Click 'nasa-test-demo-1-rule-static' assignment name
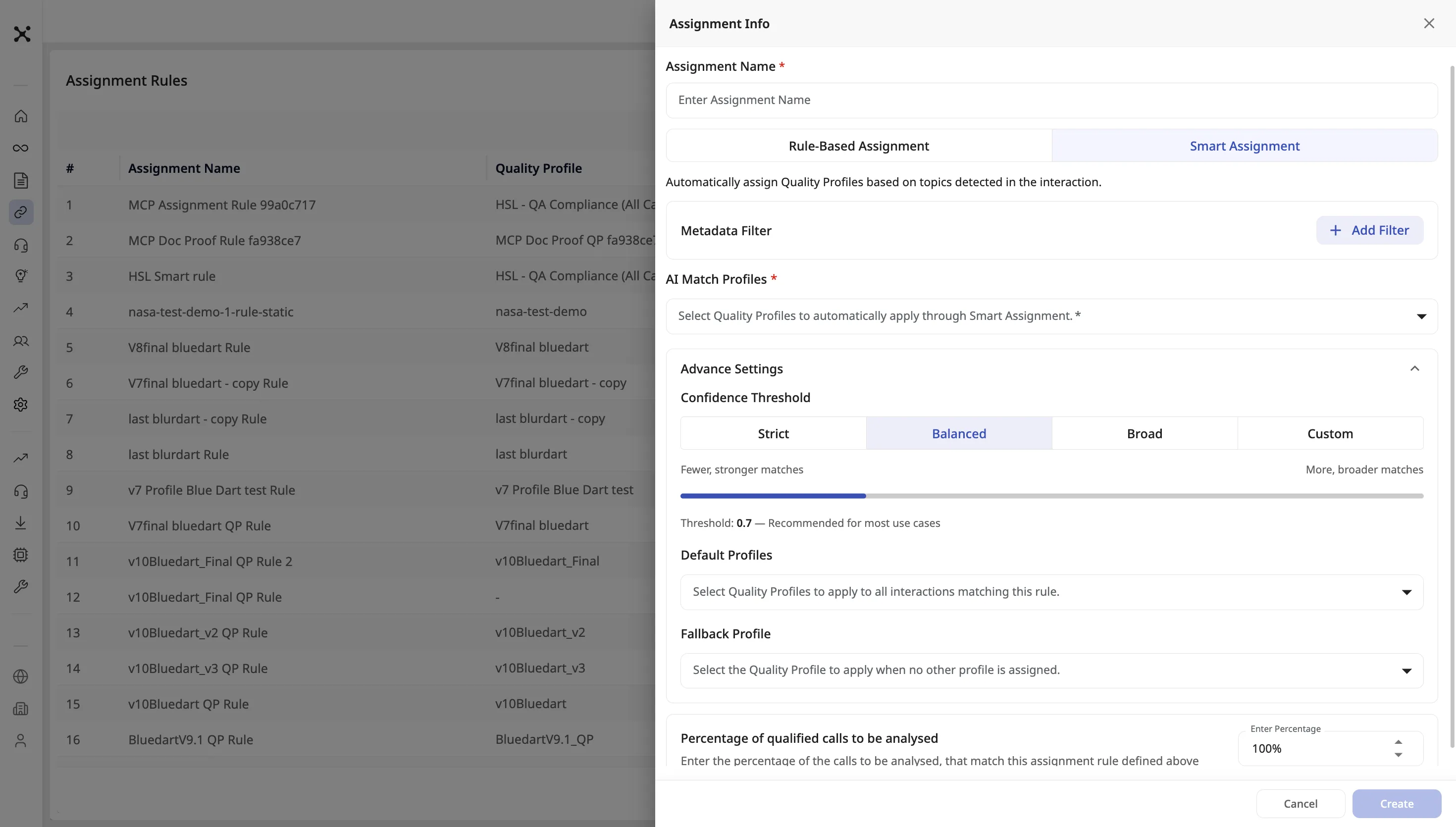 pyautogui.click(x=210, y=312)
